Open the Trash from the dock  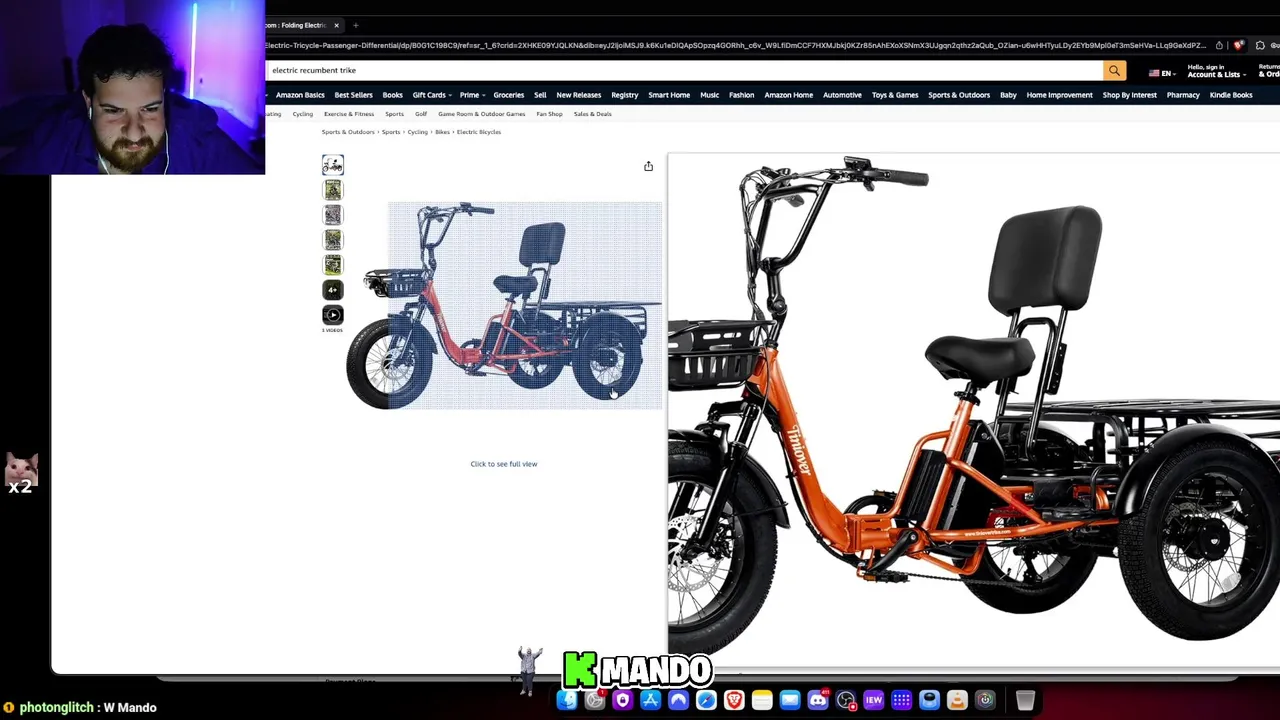point(1025,700)
